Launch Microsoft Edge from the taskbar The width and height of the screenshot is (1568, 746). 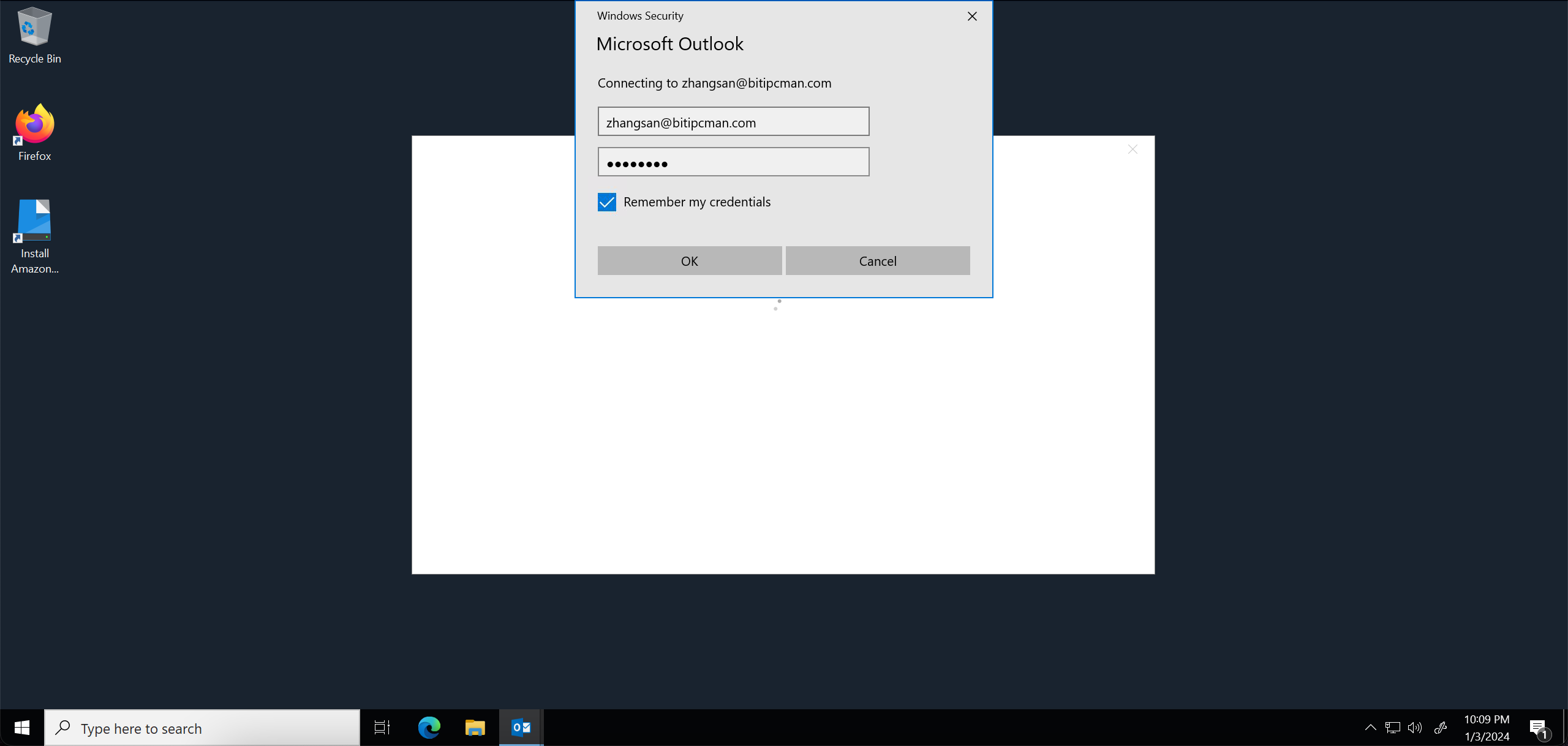click(x=429, y=728)
